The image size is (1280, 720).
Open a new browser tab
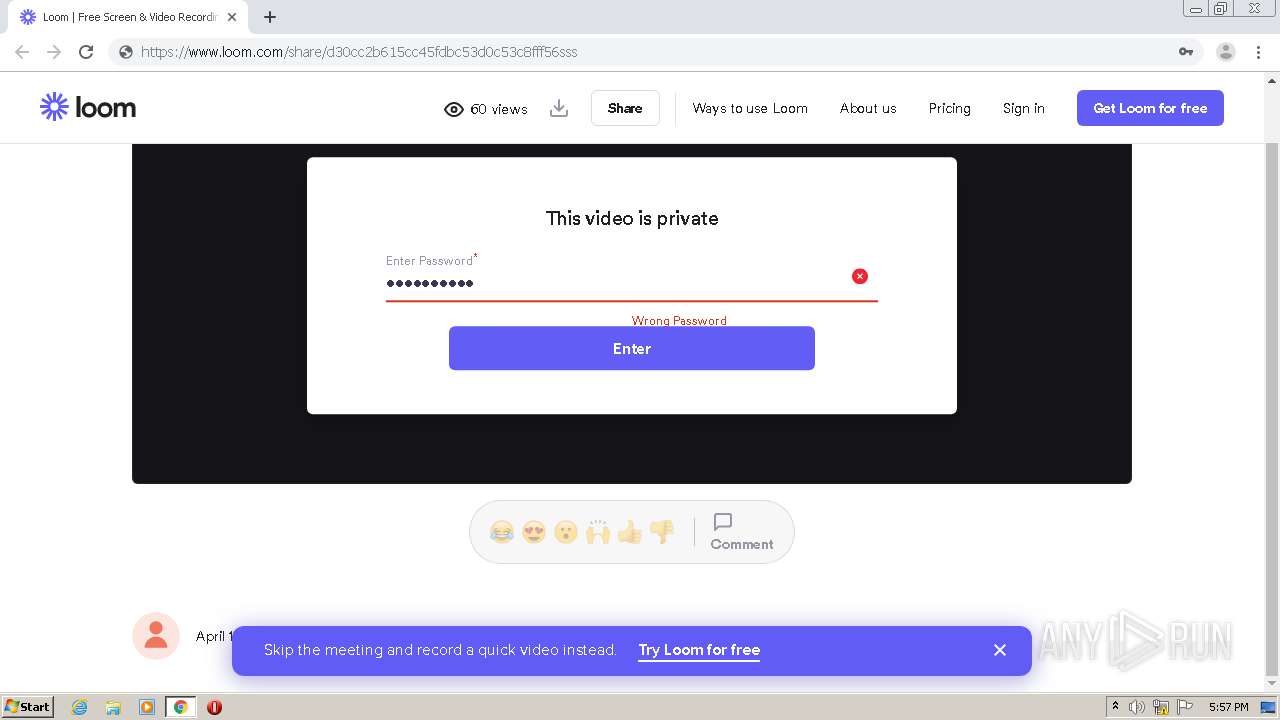270,17
